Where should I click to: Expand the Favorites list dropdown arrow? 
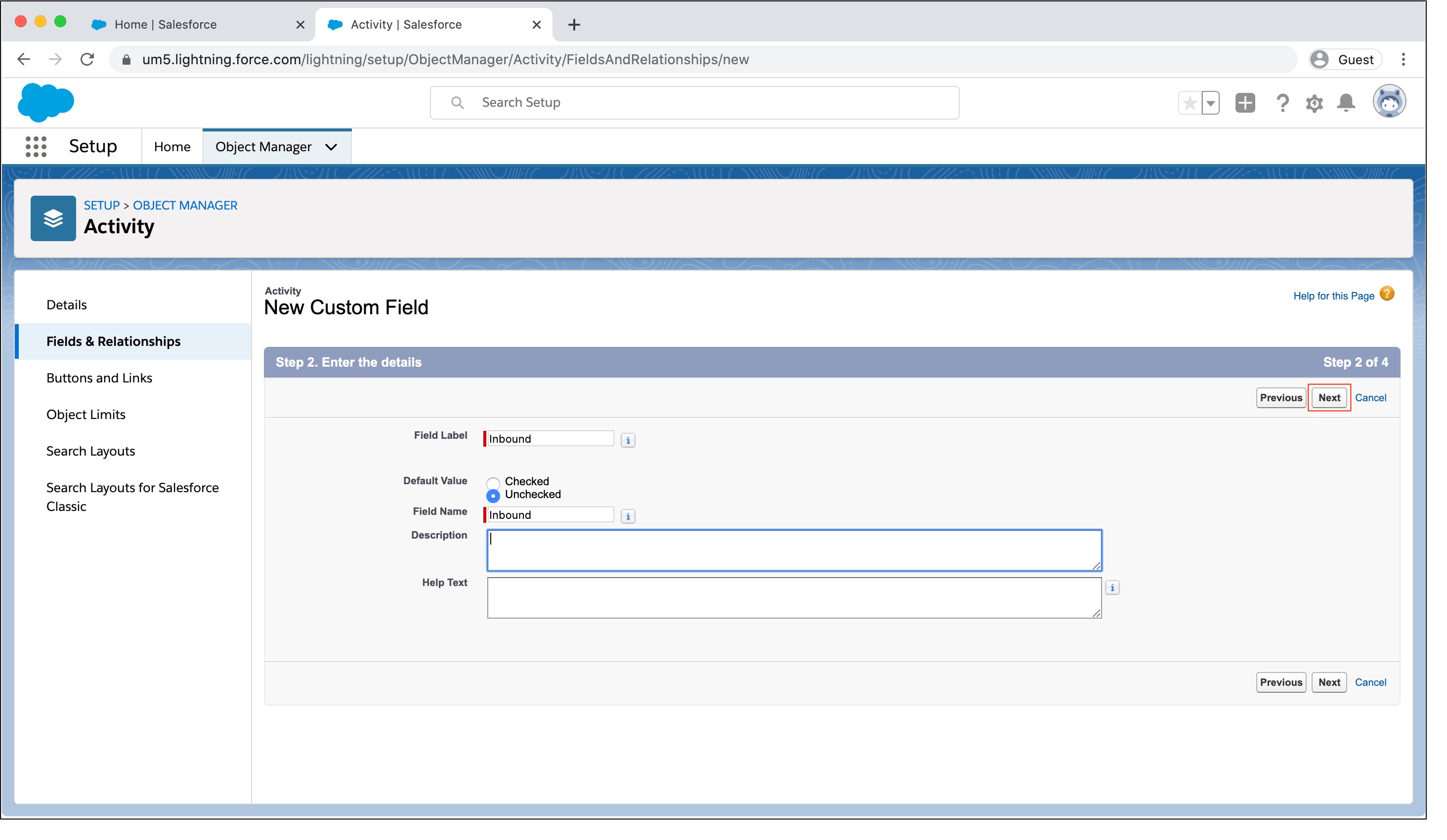pos(1210,103)
